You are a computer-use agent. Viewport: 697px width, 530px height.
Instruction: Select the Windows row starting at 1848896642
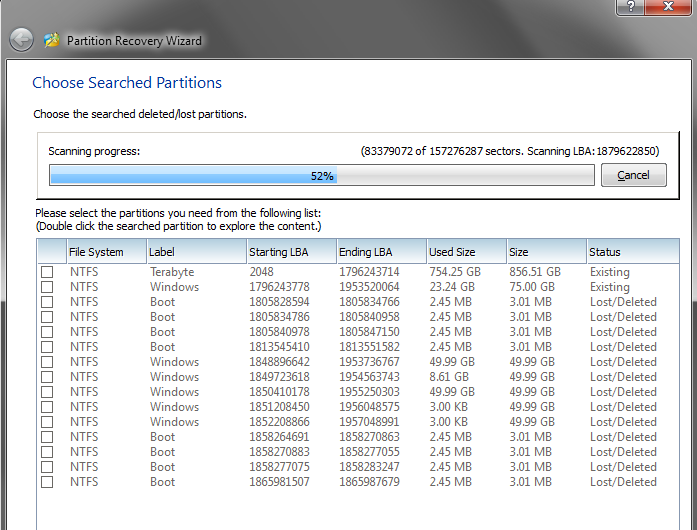click(x=358, y=362)
